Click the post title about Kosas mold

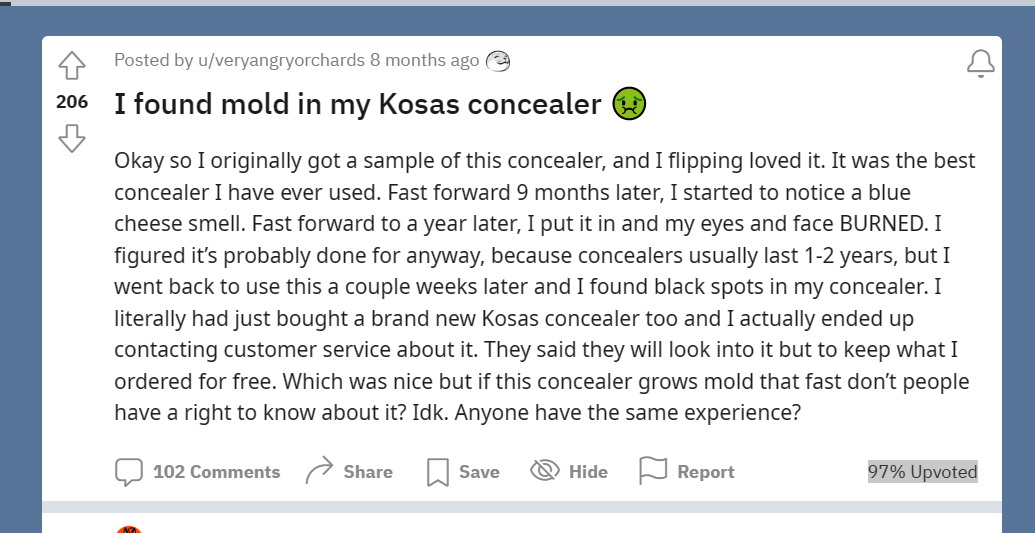pyautogui.click(x=358, y=104)
